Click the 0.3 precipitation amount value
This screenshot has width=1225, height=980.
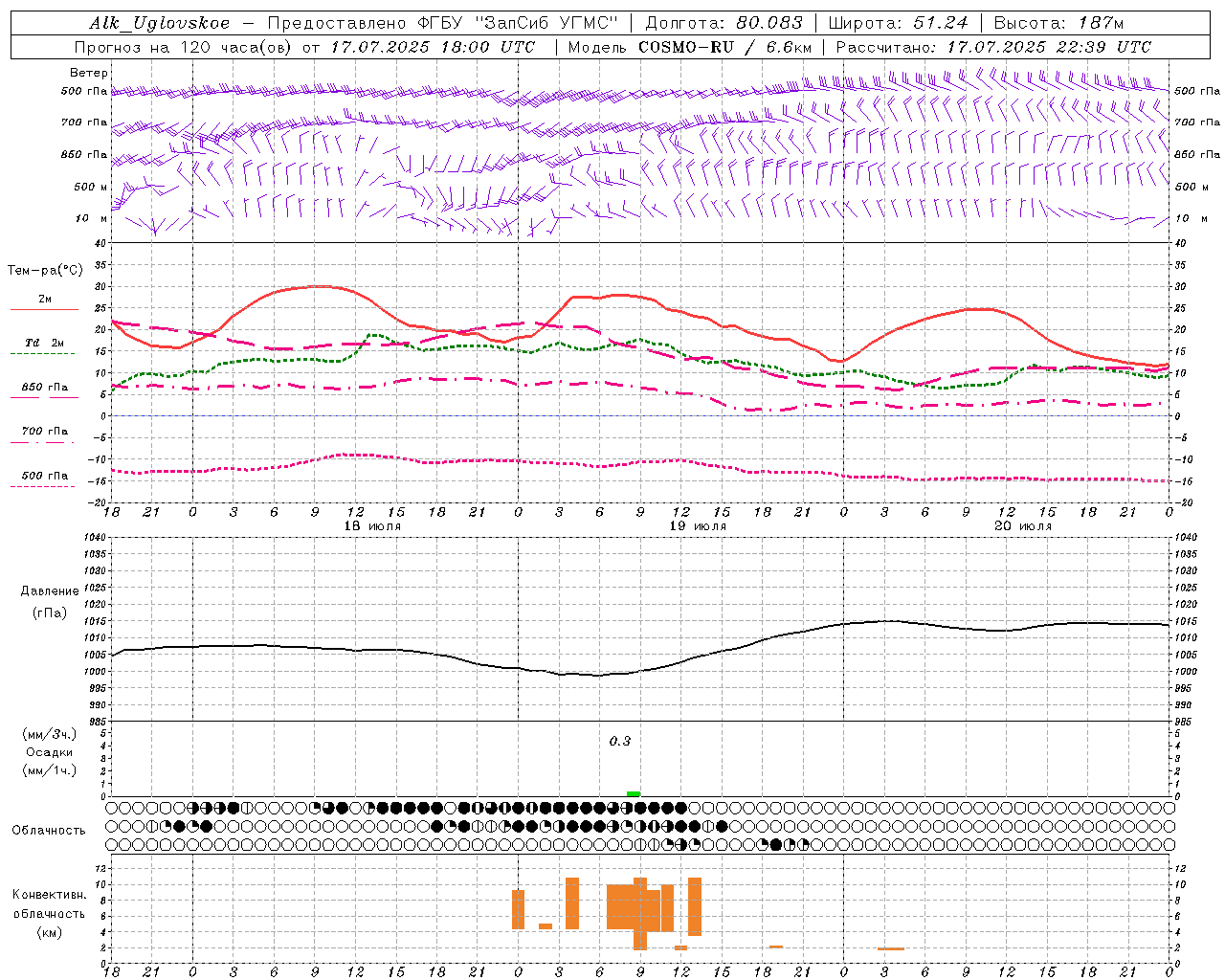point(620,741)
